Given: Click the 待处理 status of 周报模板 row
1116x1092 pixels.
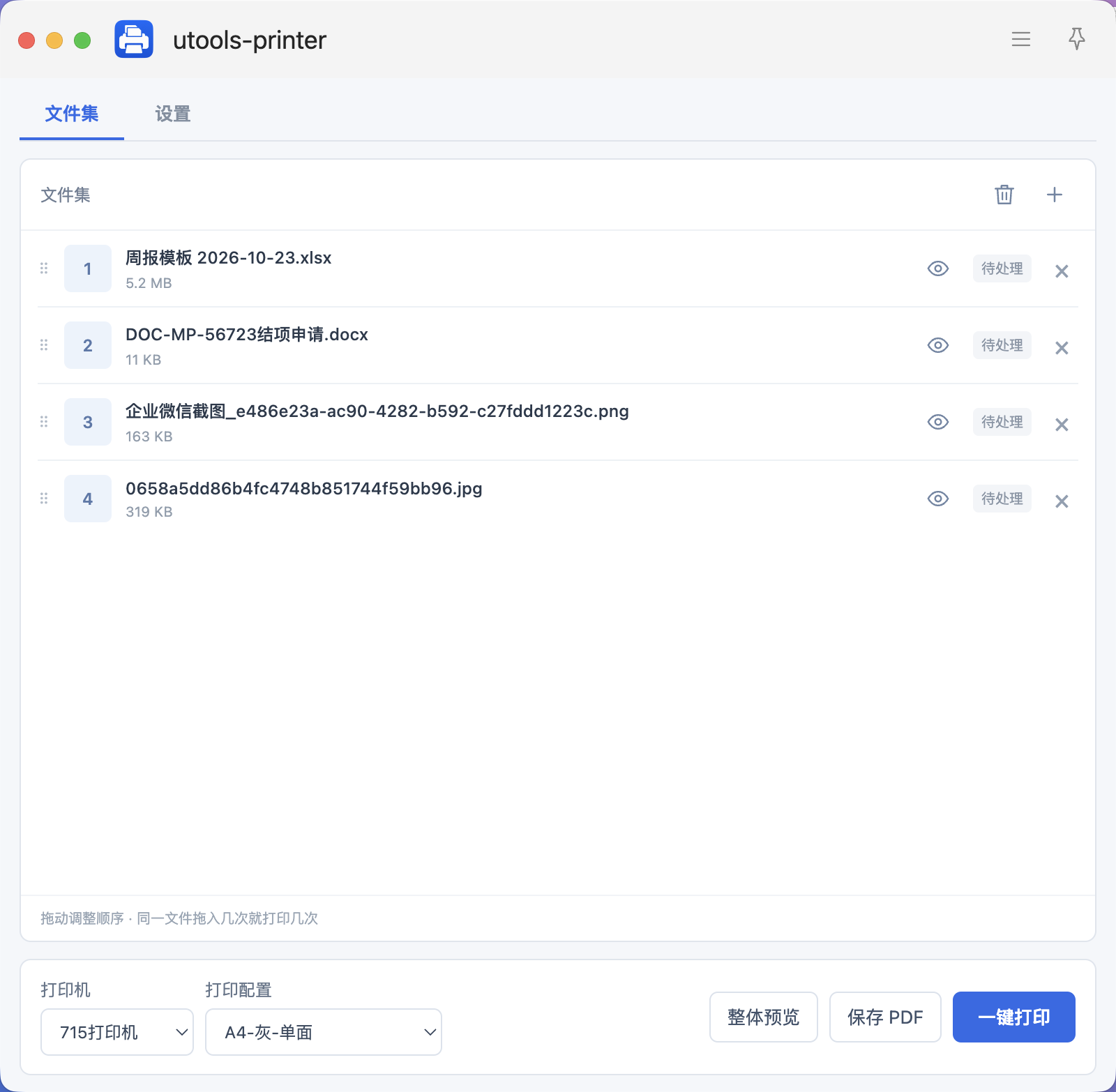Looking at the screenshot, I should pos(1002,268).
